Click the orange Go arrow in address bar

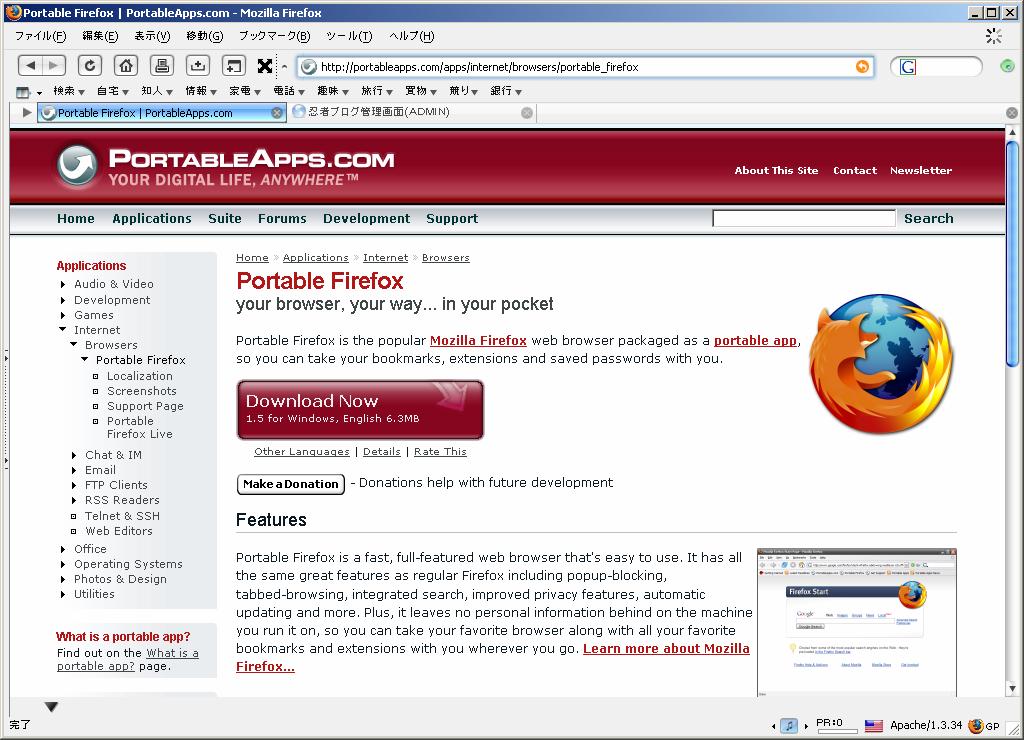coord(862,67)
